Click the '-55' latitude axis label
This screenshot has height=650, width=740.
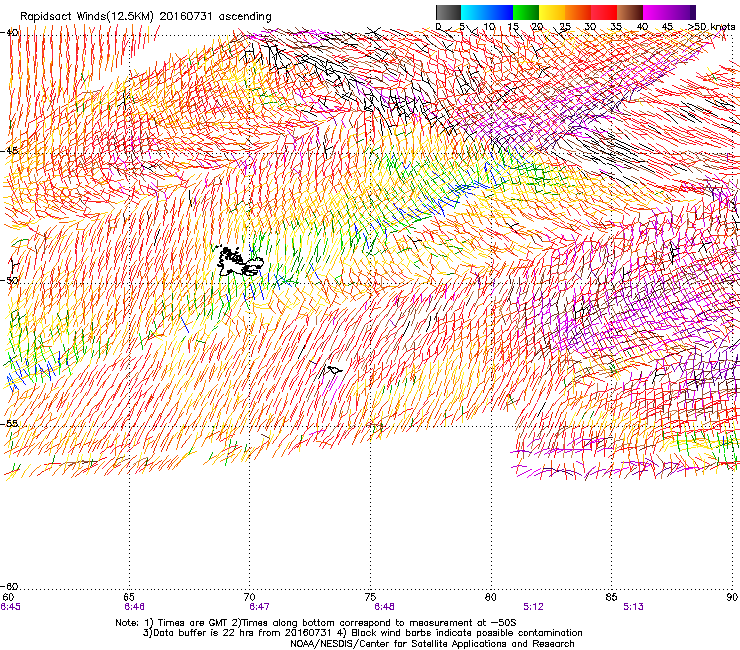[10, 424]
